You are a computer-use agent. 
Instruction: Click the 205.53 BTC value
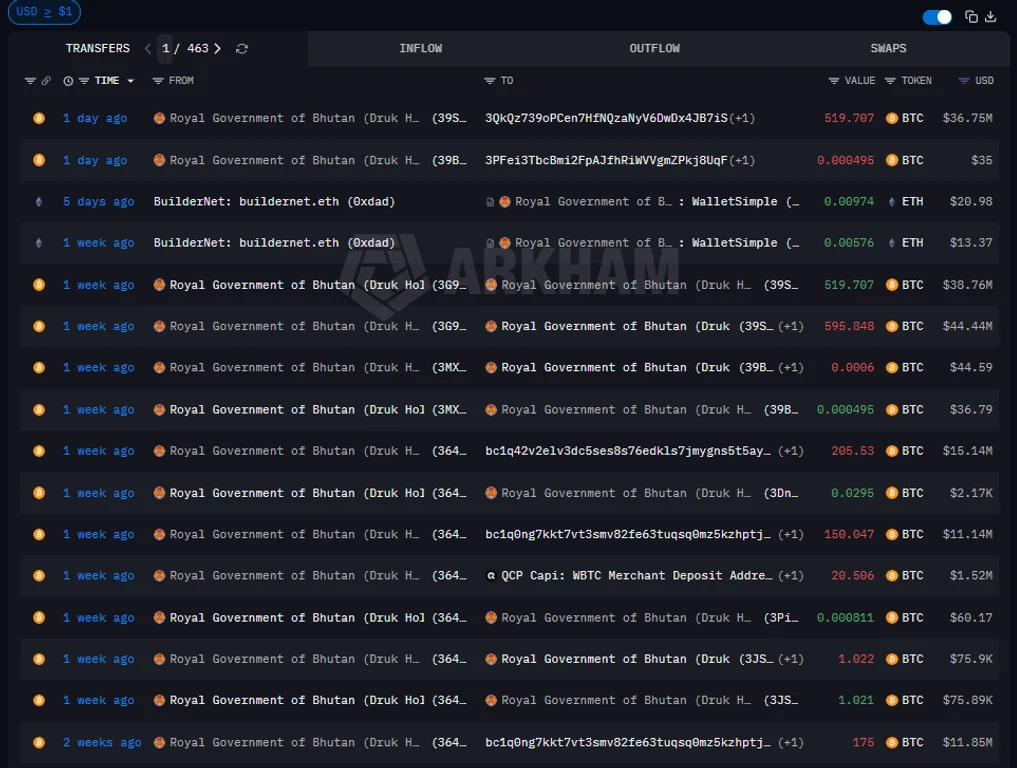(852, 451)
